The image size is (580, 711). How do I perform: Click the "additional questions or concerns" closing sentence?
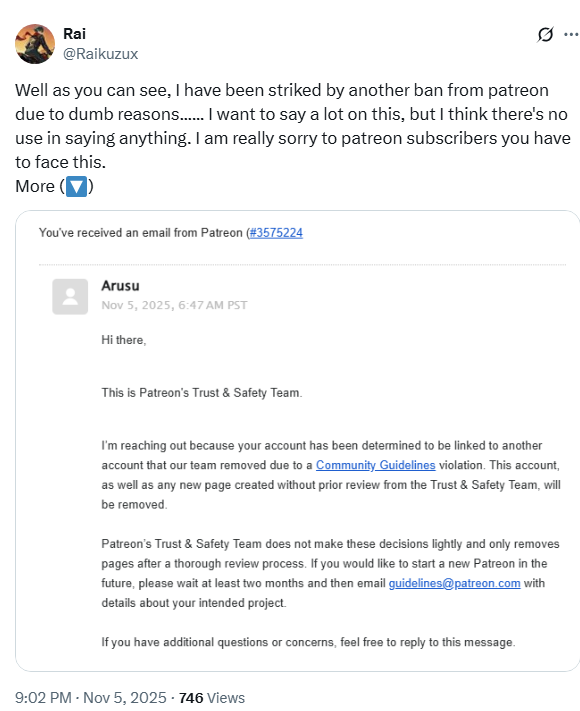click(x=308, y=642)
